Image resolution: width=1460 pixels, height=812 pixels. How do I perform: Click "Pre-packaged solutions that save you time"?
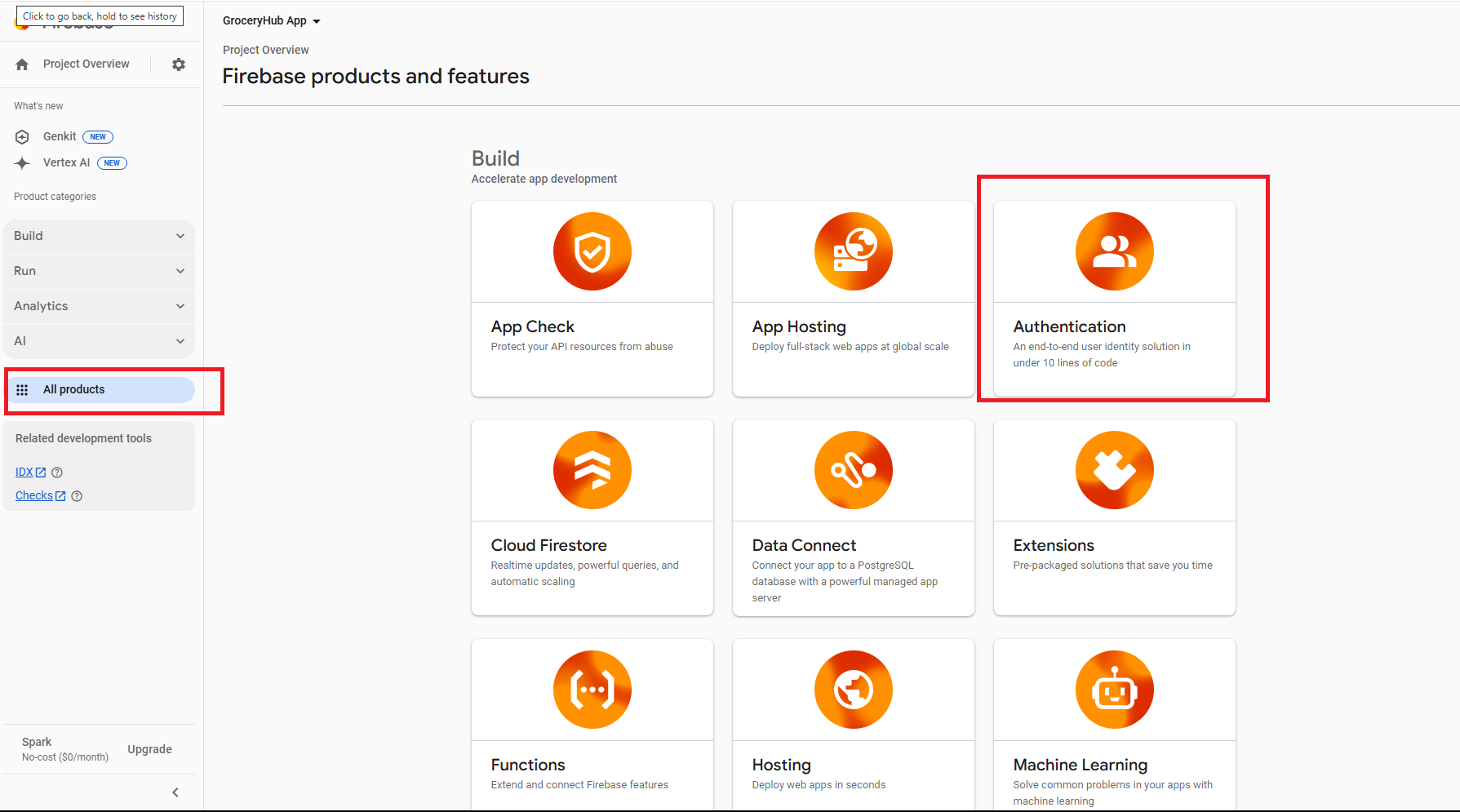[1112, 566]
